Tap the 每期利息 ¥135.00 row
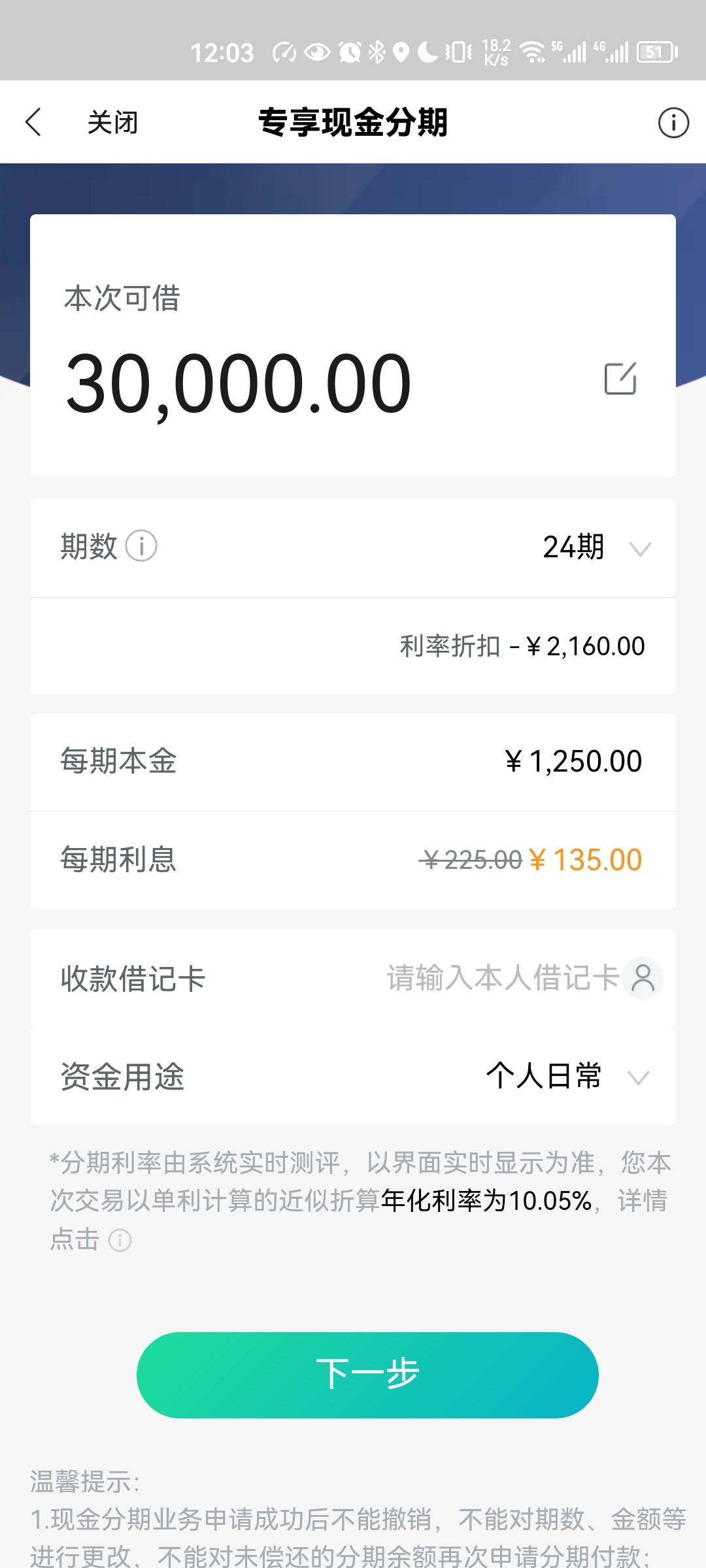Image resolution: width=706 pixels, height=1568 pixels. pos(353,860)
